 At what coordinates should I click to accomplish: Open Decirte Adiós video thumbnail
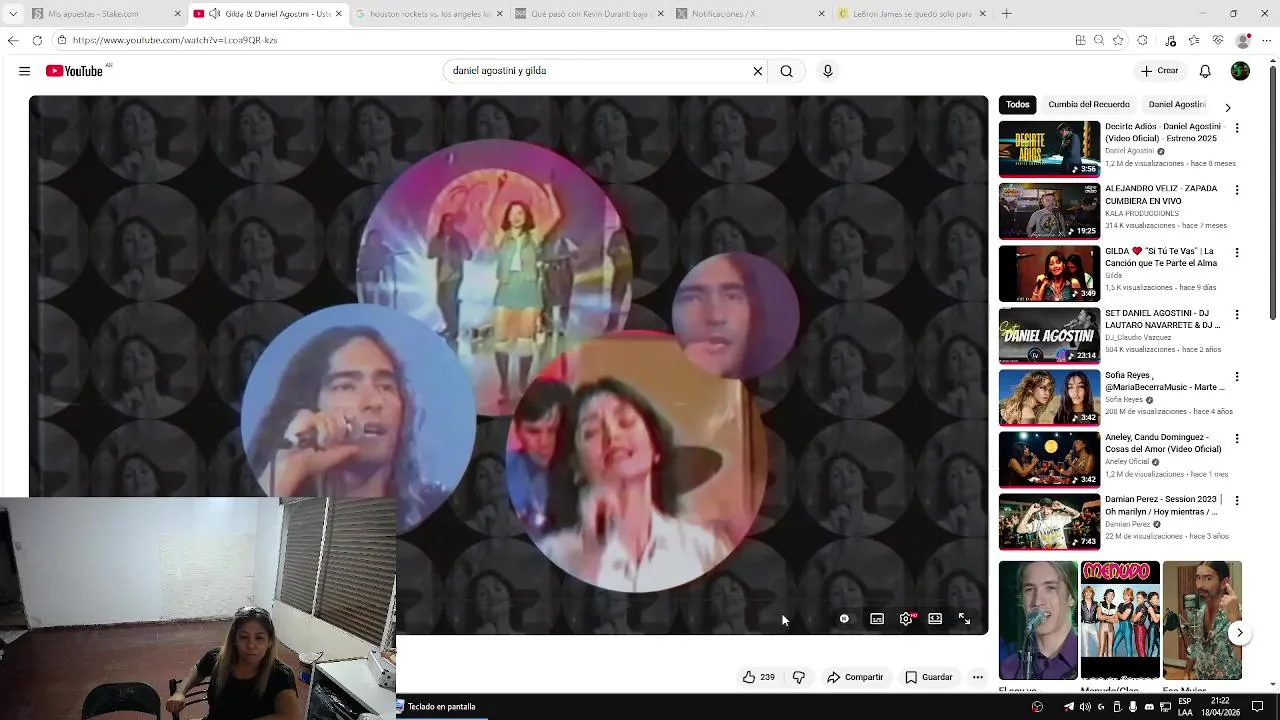(1049, 149)
